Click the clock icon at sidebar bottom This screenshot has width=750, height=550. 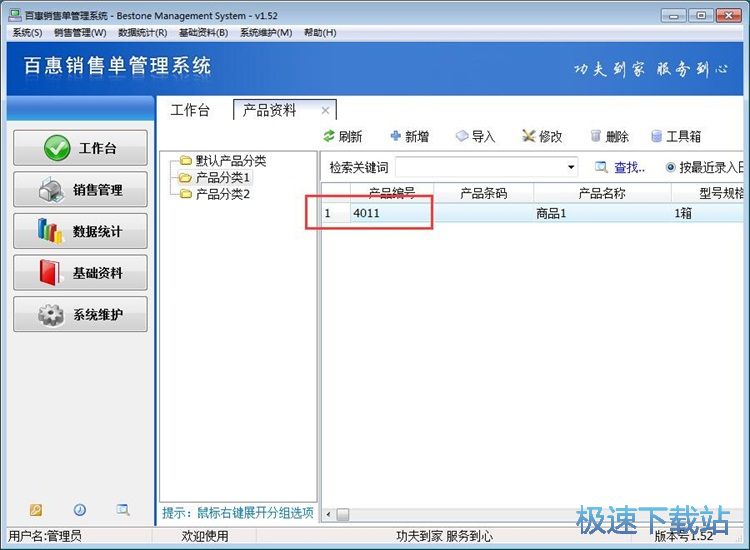click(x=80, y=510)
